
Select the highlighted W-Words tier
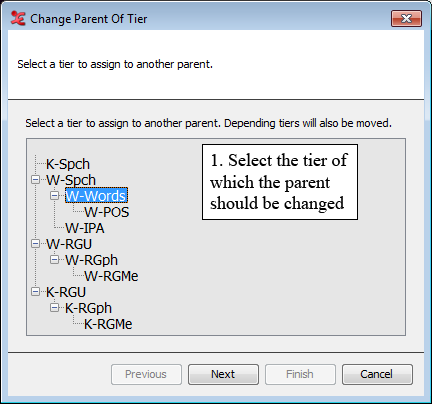point(96,196)
